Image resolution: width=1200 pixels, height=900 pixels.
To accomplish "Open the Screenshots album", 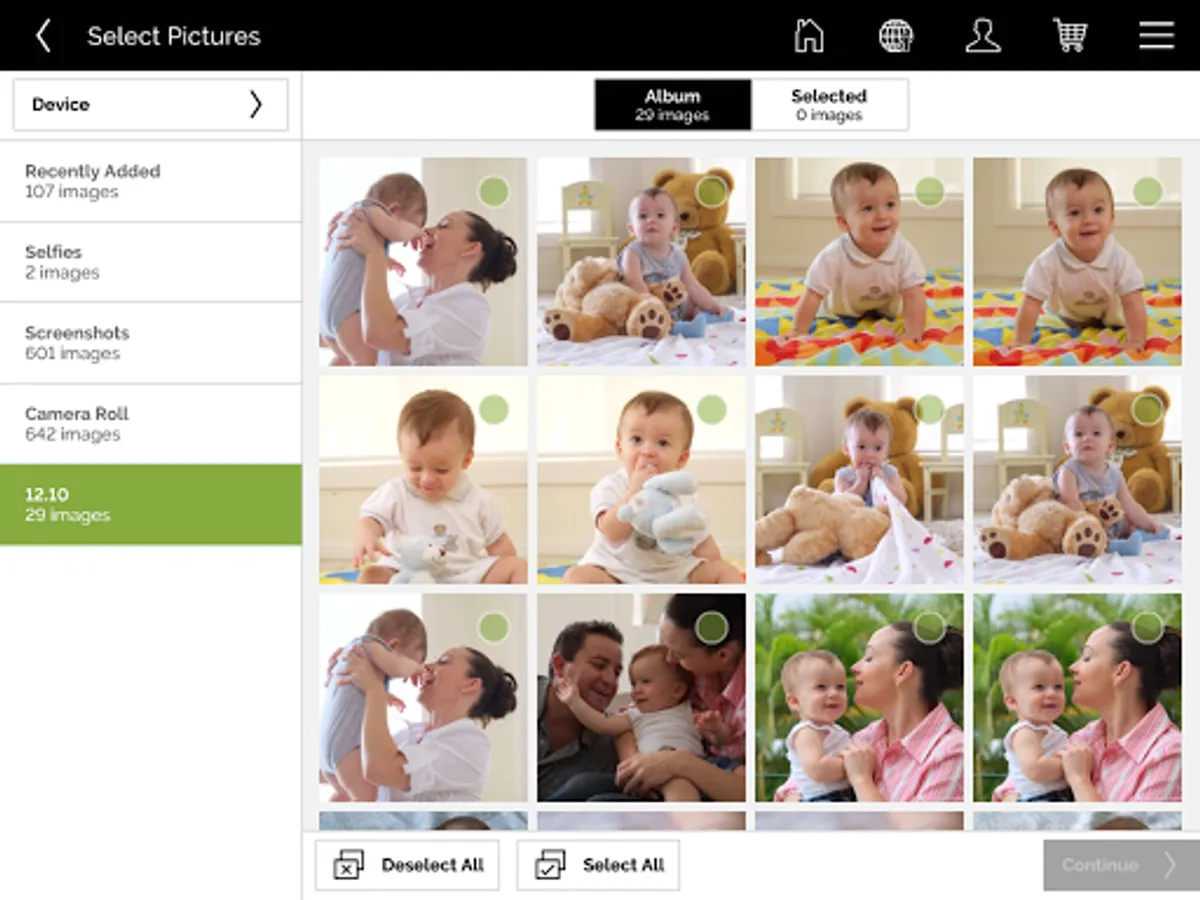I will (150, 343).
